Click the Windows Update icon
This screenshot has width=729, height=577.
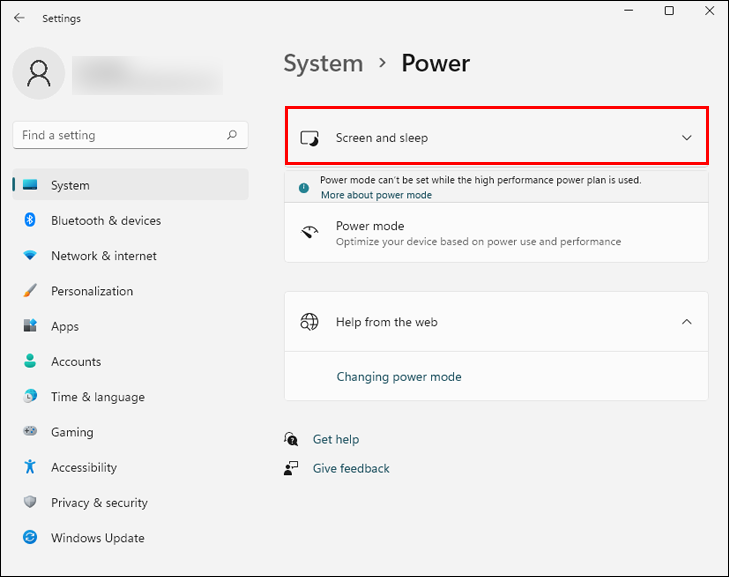(30, 538)
